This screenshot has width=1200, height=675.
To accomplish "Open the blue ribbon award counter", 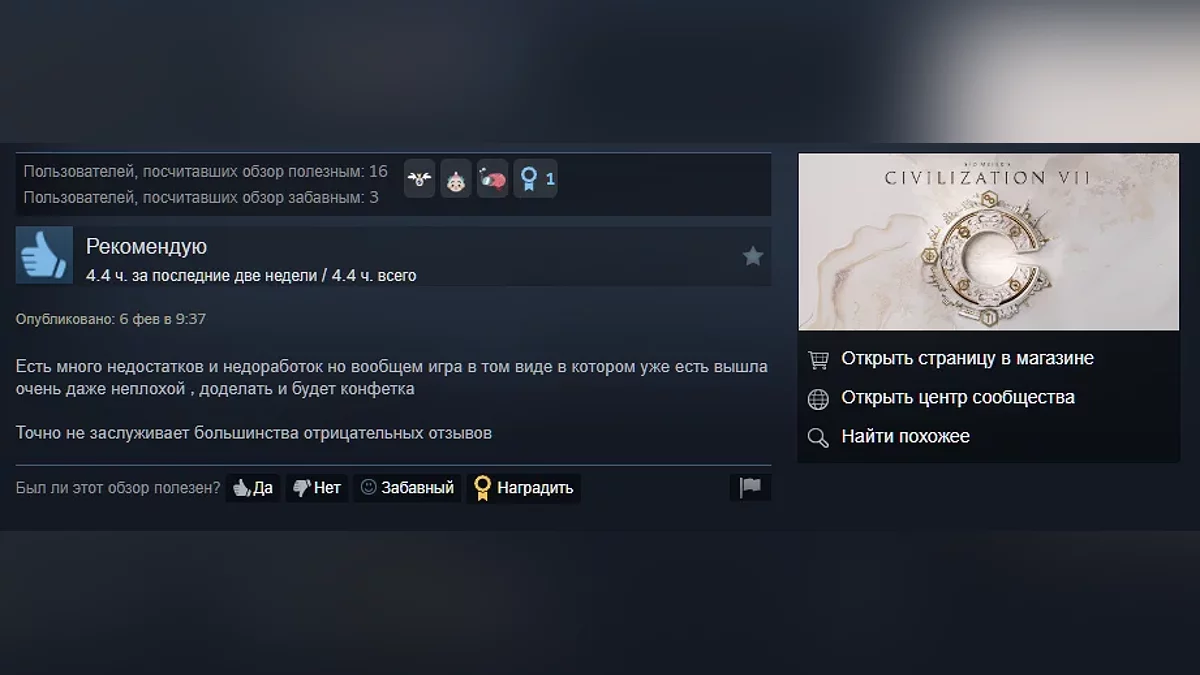I will pos(535,180).
